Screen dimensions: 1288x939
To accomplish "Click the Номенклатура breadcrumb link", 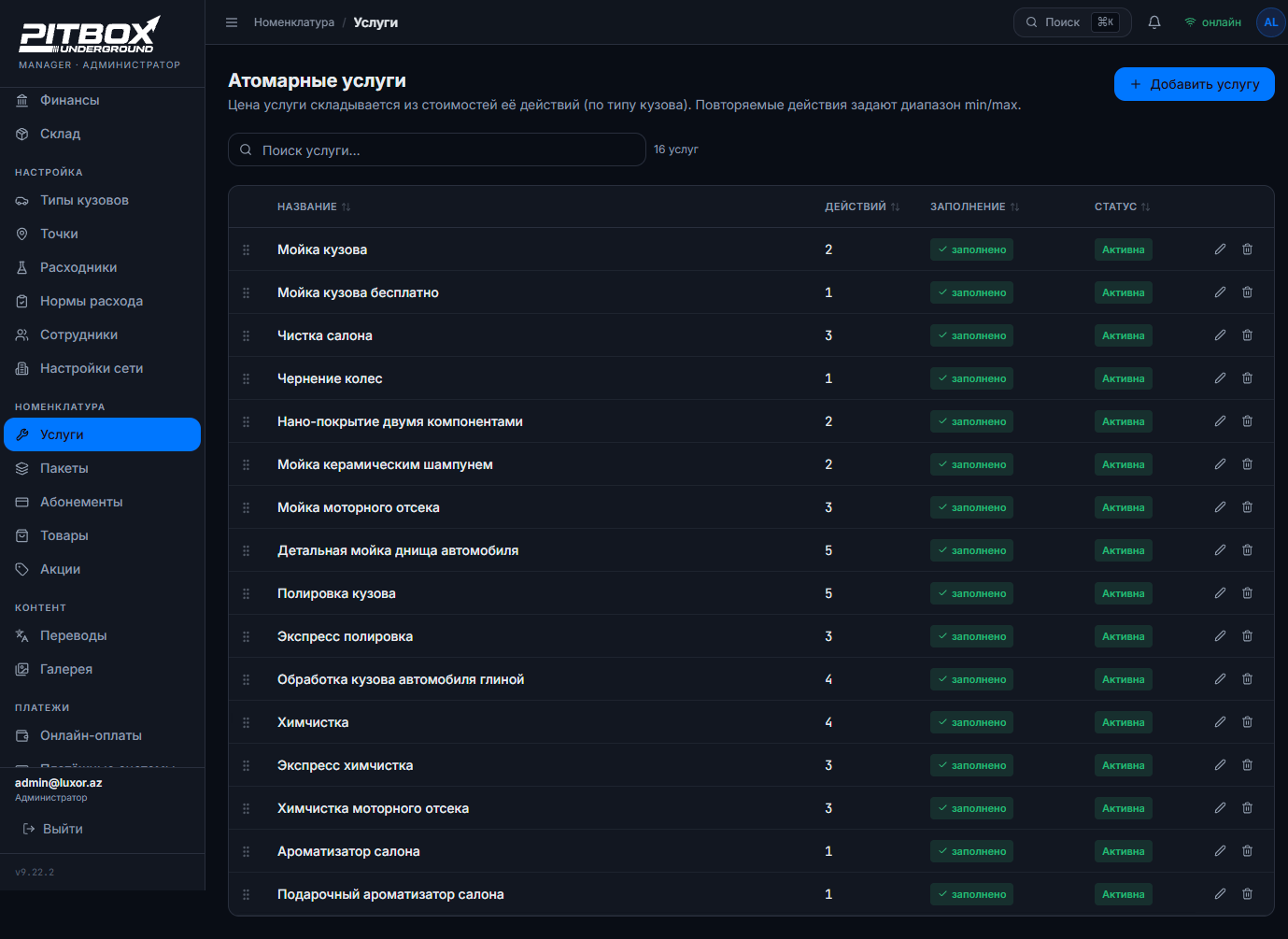I will (294, 22).
